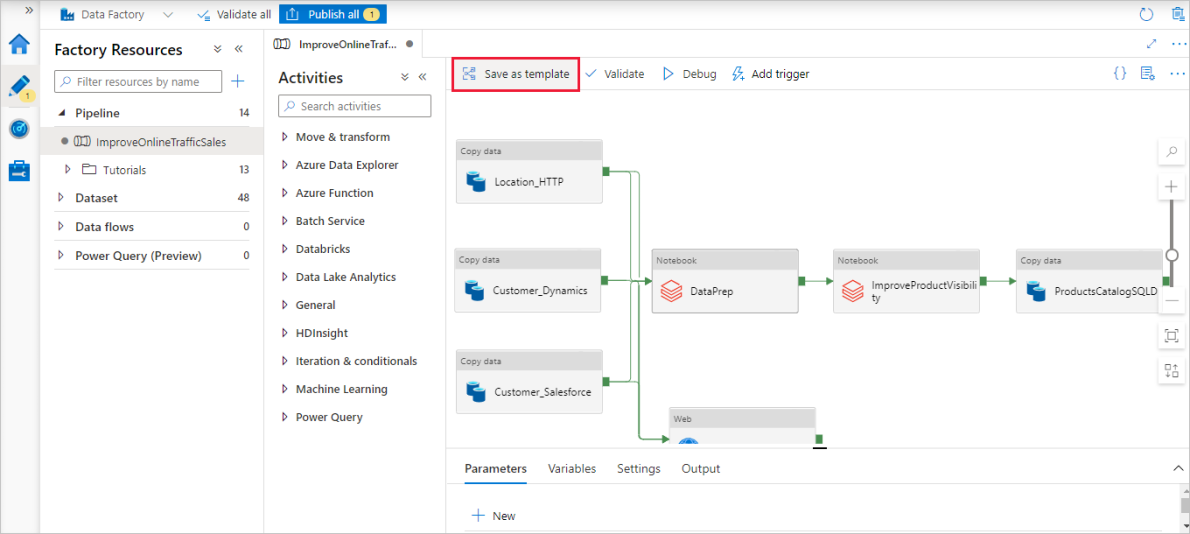Select ProductsCatalogSQLD copy activity

tap(1089, 281)
